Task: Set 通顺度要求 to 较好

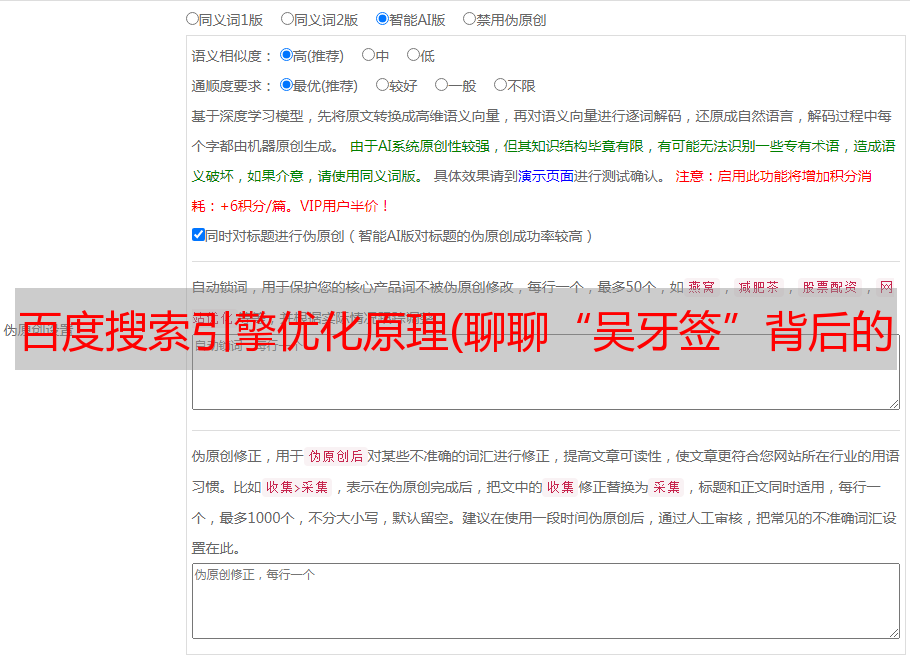Action: coord(382,85)
